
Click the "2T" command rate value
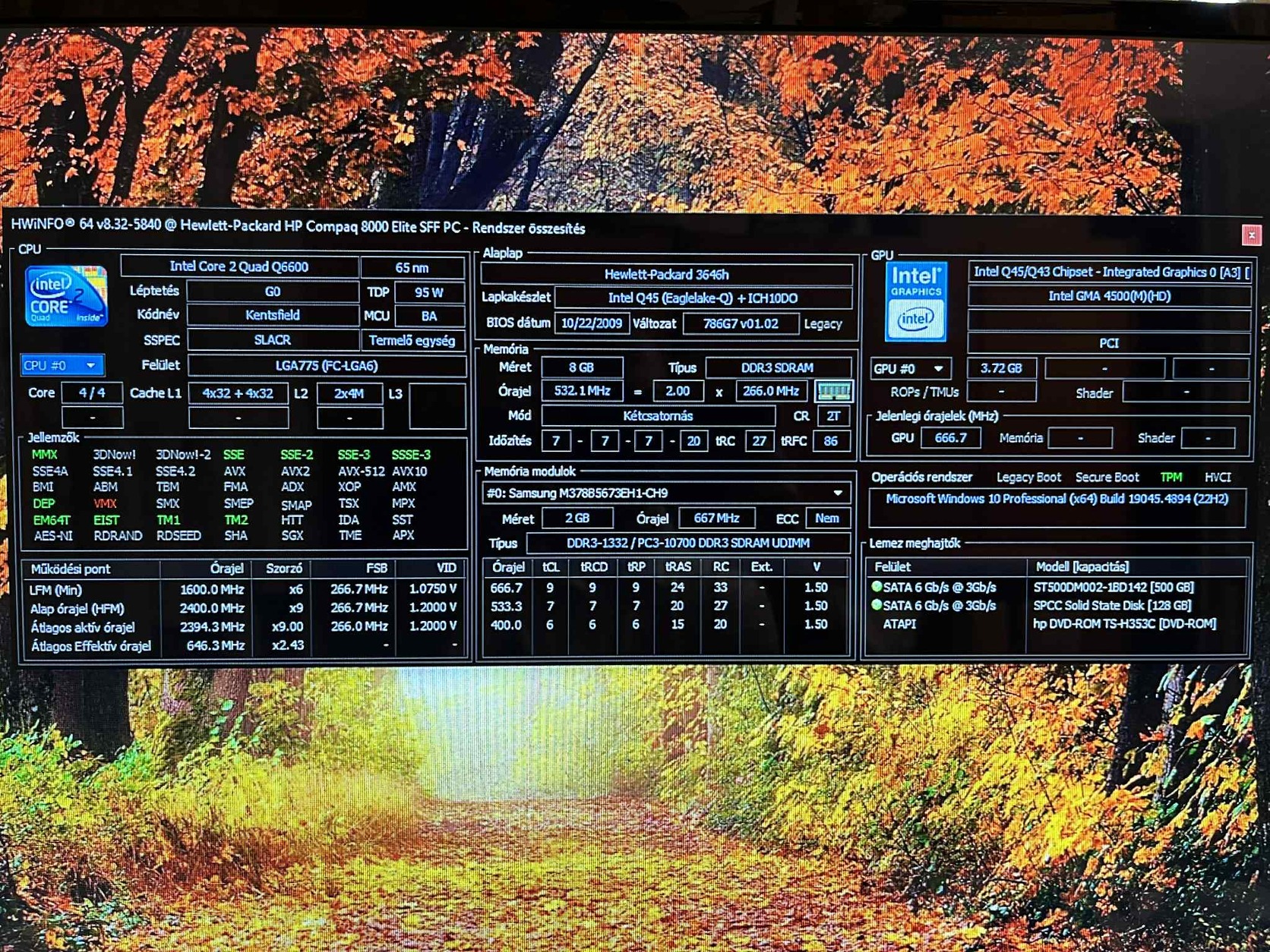(833, 416)
